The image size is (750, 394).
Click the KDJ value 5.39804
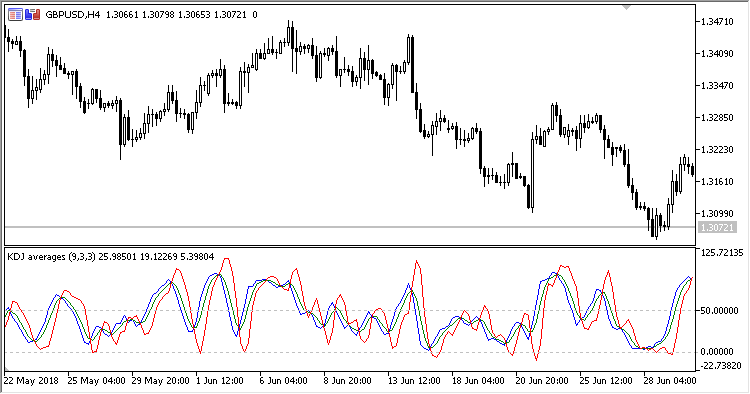(197, 257)
